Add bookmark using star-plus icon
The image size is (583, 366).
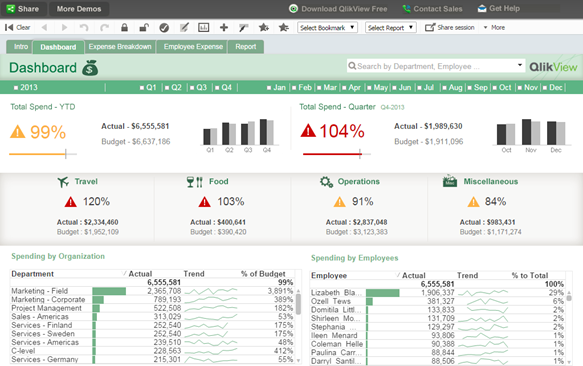click(264, 28)
